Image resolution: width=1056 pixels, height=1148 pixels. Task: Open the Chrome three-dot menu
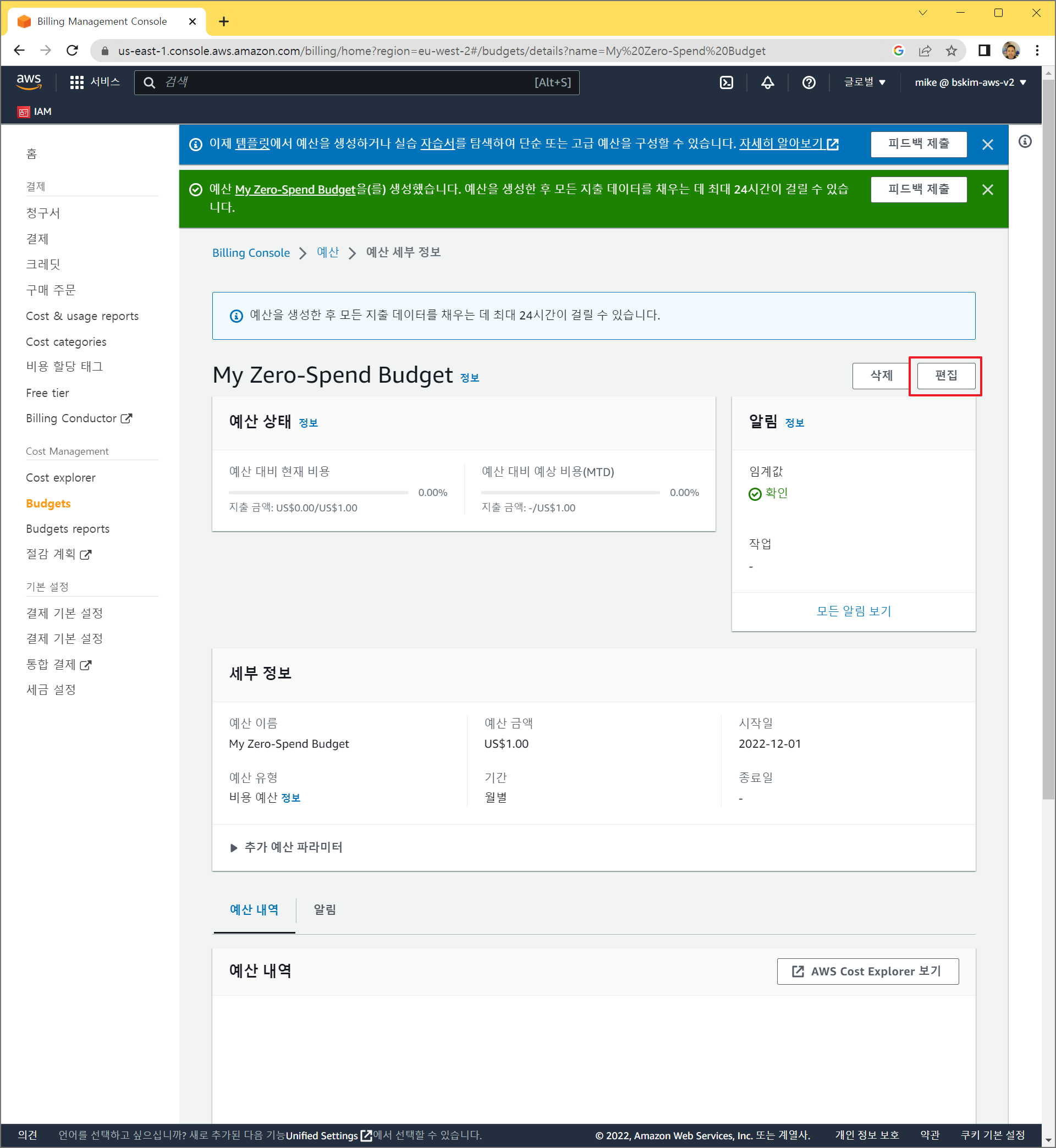pos(1037,50)
